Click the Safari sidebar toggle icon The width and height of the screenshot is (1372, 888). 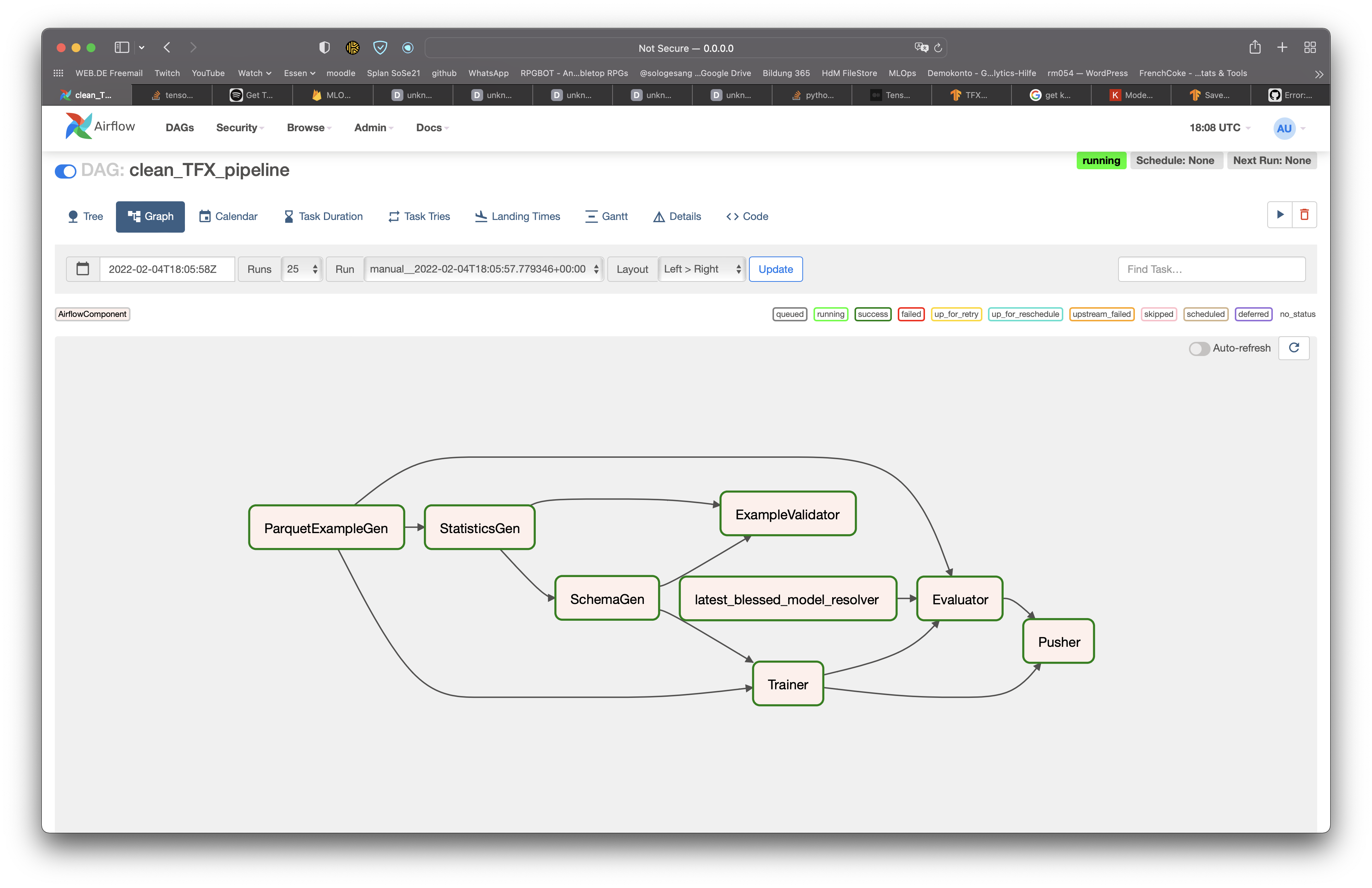point(122,47)
